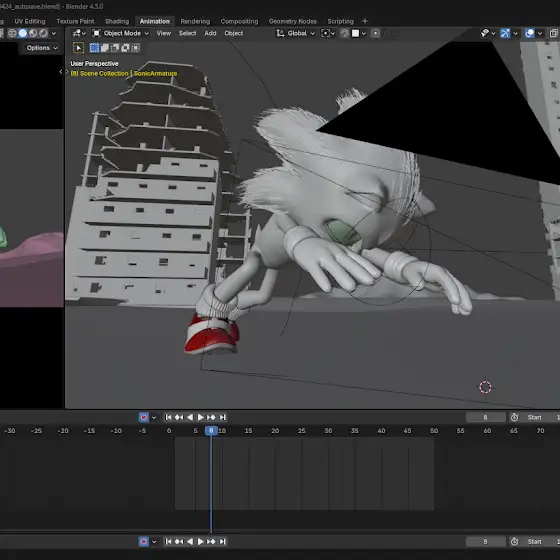
Task: Toggle proportional editing
Action: (375, 33)
